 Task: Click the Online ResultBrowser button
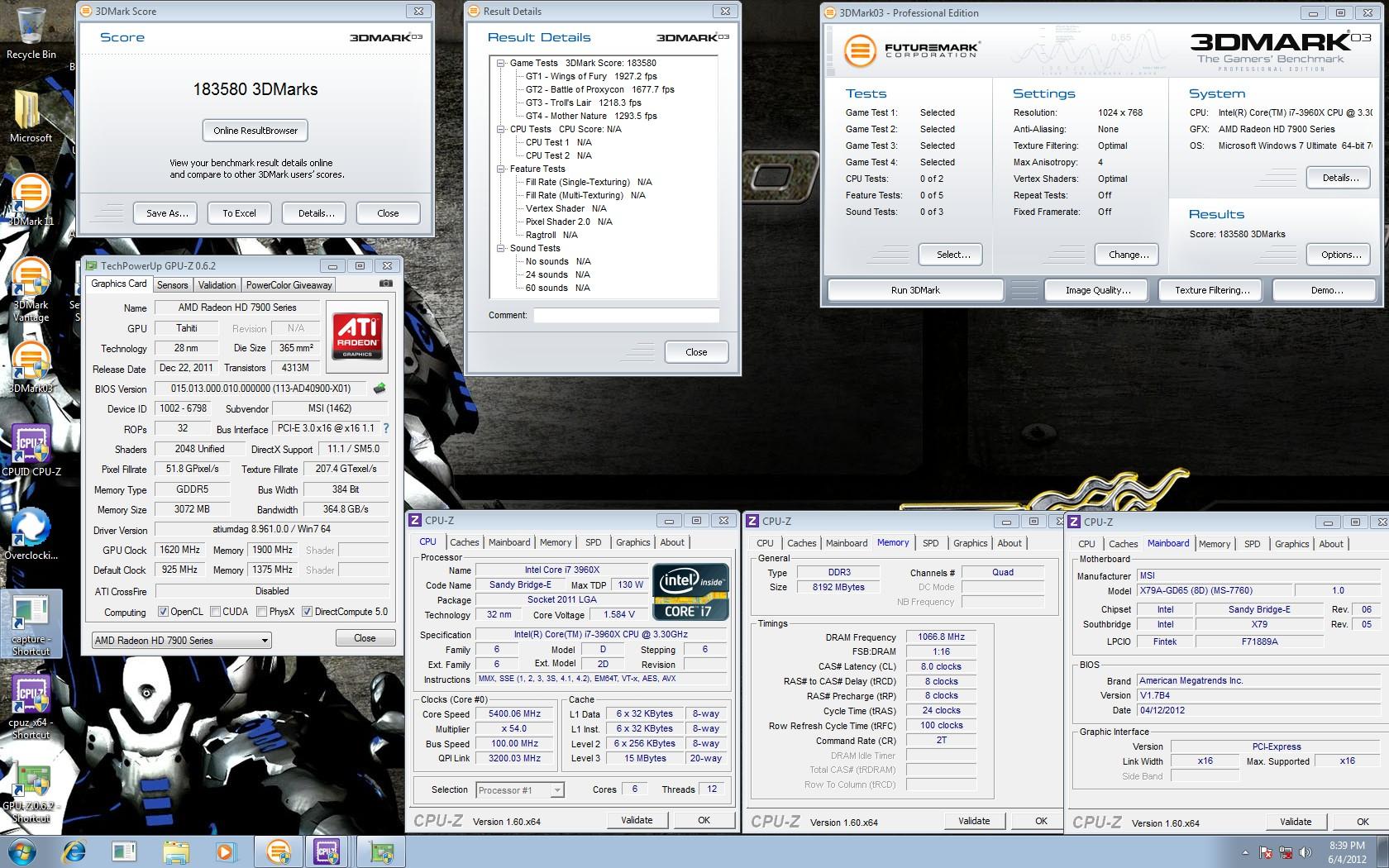pos(255,131)
